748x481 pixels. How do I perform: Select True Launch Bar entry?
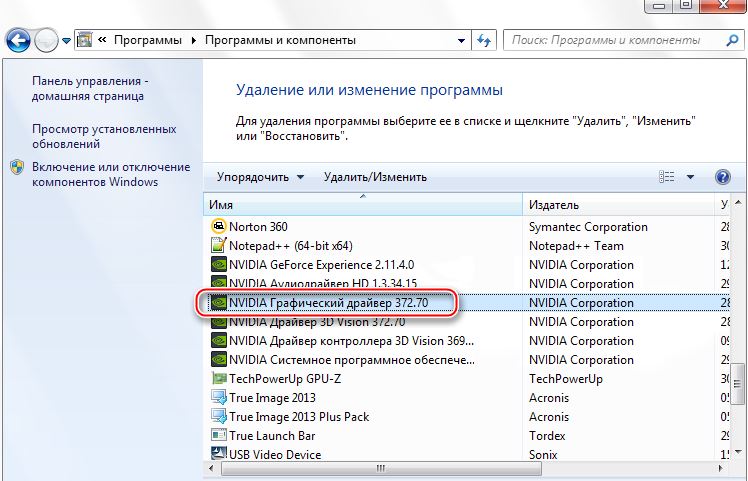tap(272, 436)
